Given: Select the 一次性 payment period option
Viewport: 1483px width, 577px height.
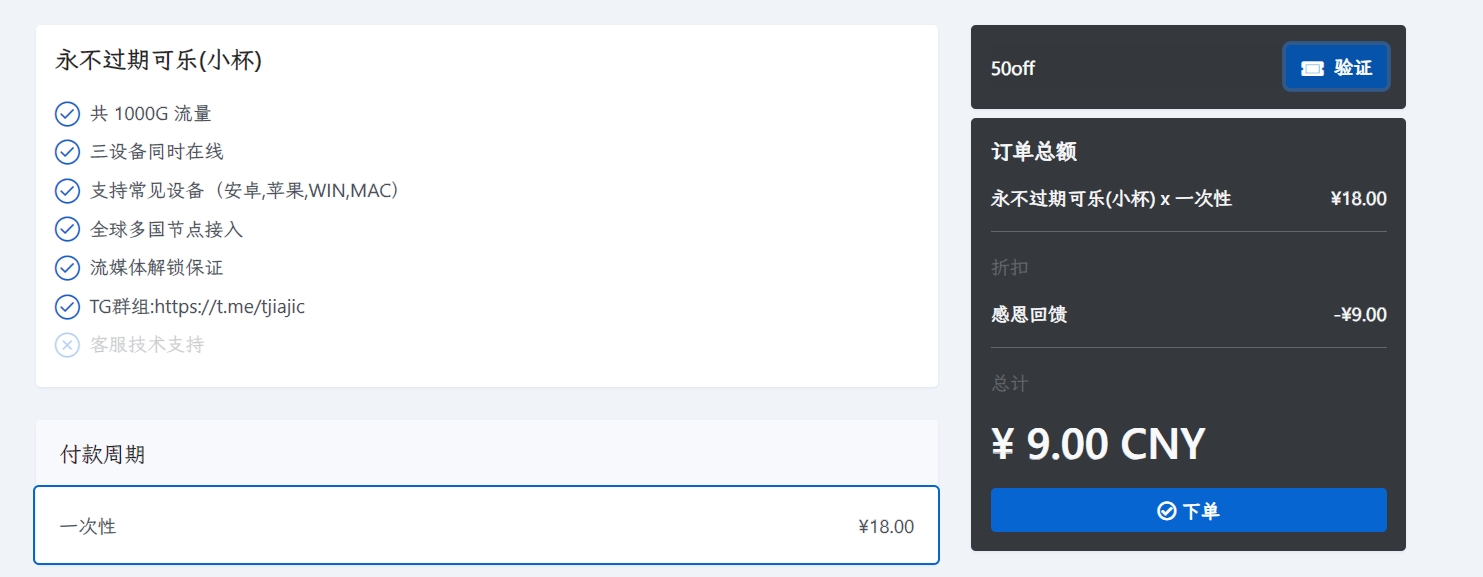Looking at the screenshot, I should coord(486,526).
